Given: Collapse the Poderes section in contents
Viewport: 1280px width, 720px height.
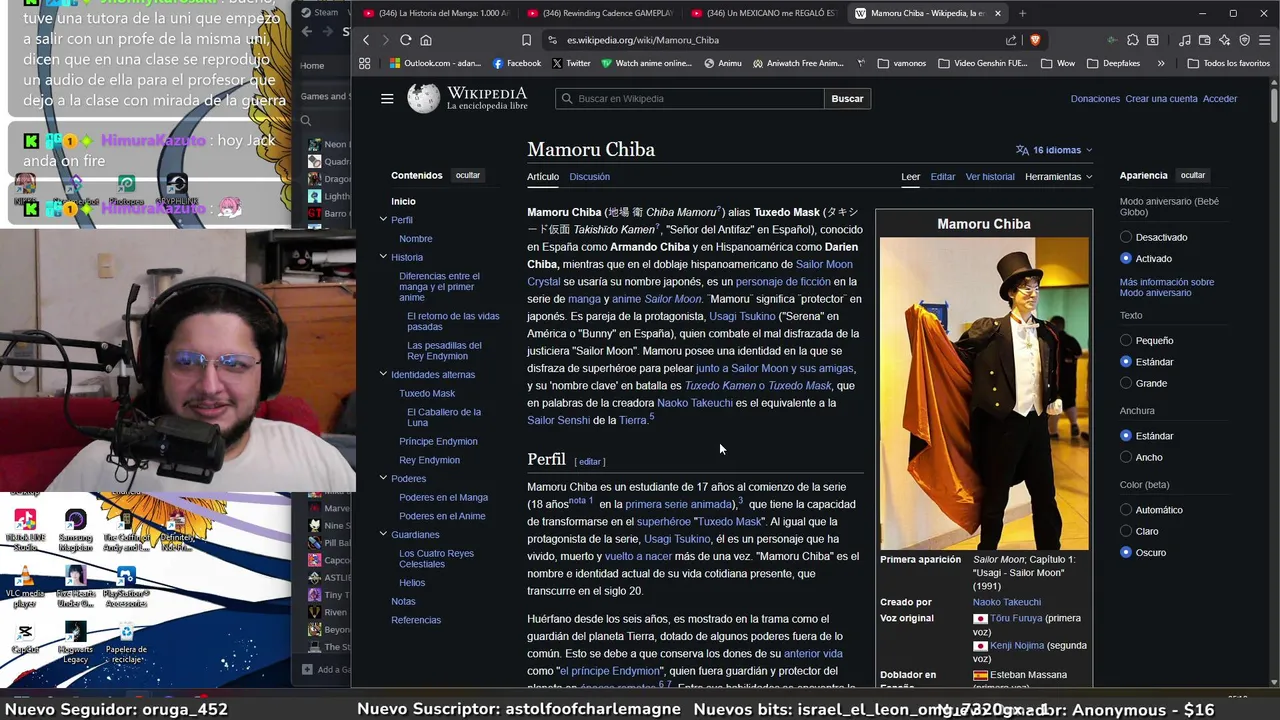Looking at the screenshot, I should tap(383, 478).
